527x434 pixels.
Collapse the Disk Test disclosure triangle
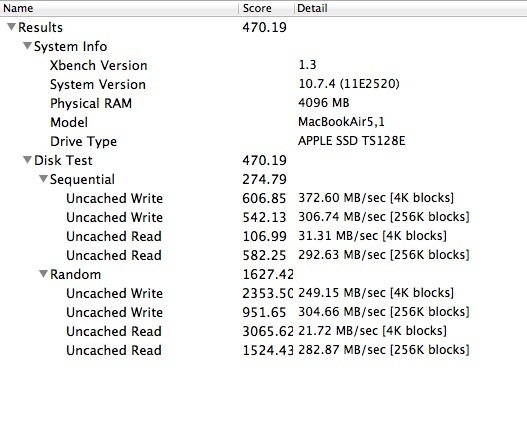[28, 160]
